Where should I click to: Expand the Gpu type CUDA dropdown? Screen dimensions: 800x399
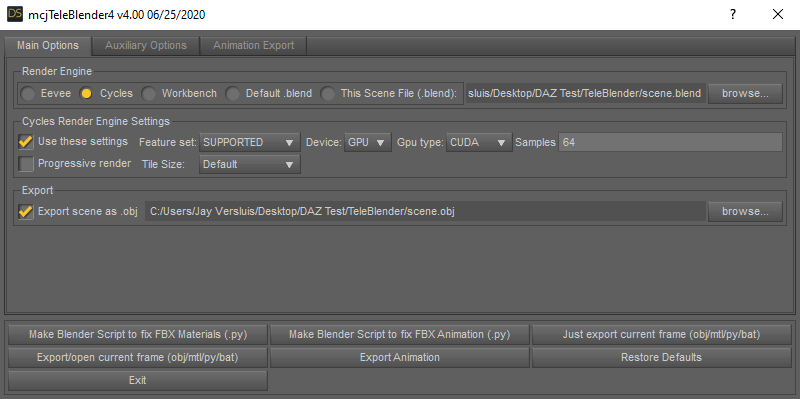pyautogui.click(x=479, y=142)
